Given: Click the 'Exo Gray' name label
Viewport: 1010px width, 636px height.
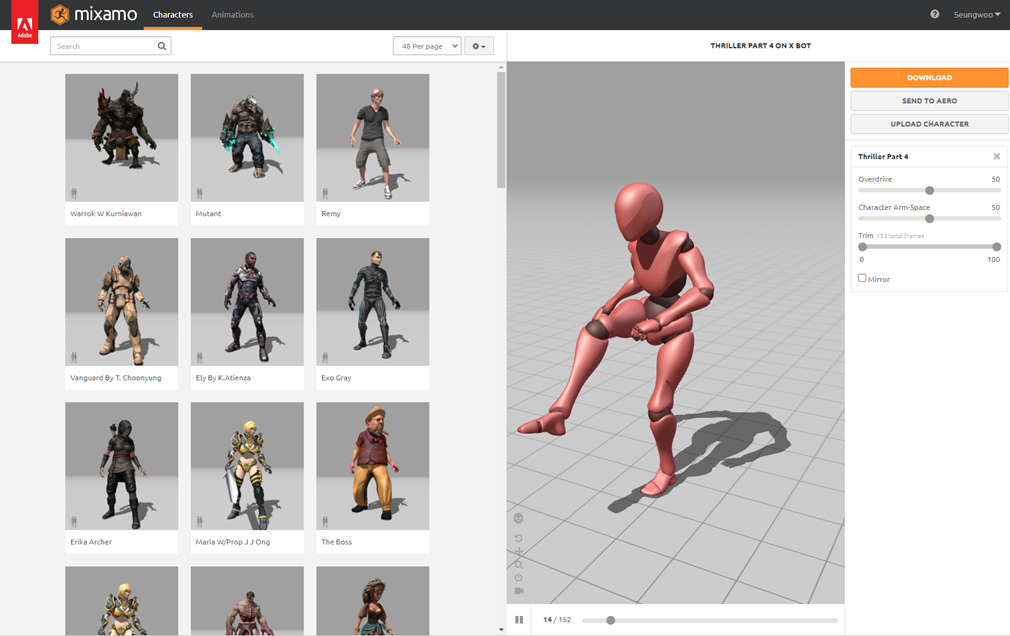Looking at the screenshot, I should point(336,378).
